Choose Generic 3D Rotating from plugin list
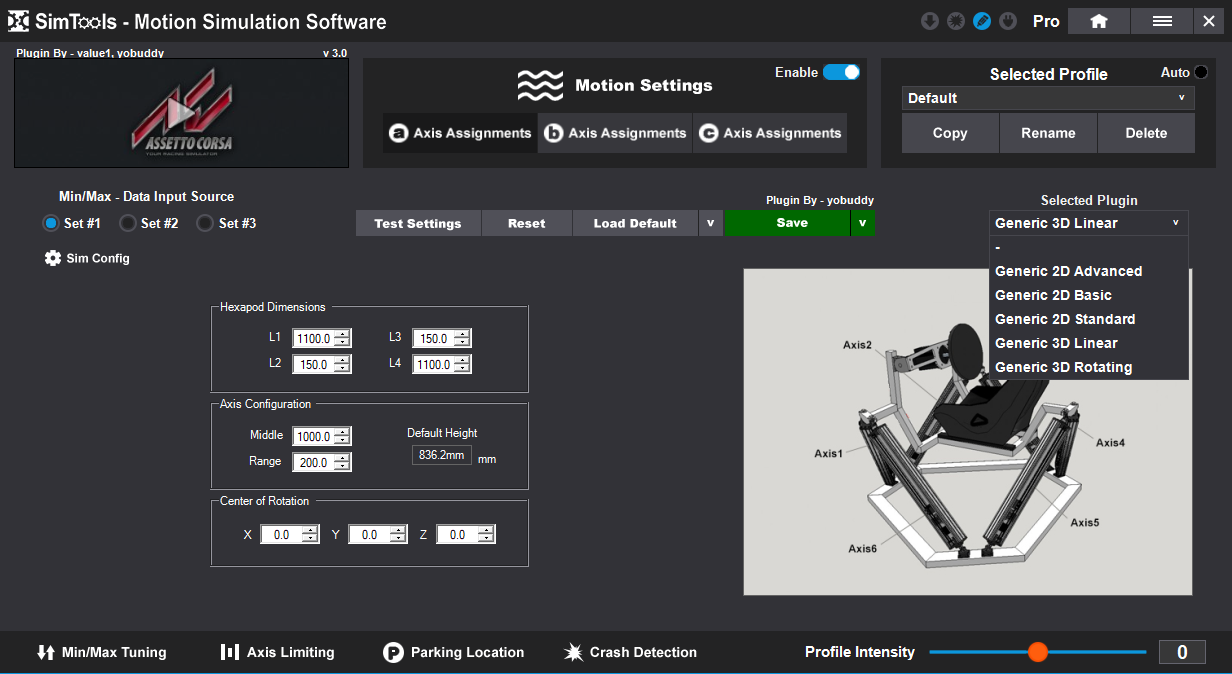1232x674 pixels. tap(1063, 367)
